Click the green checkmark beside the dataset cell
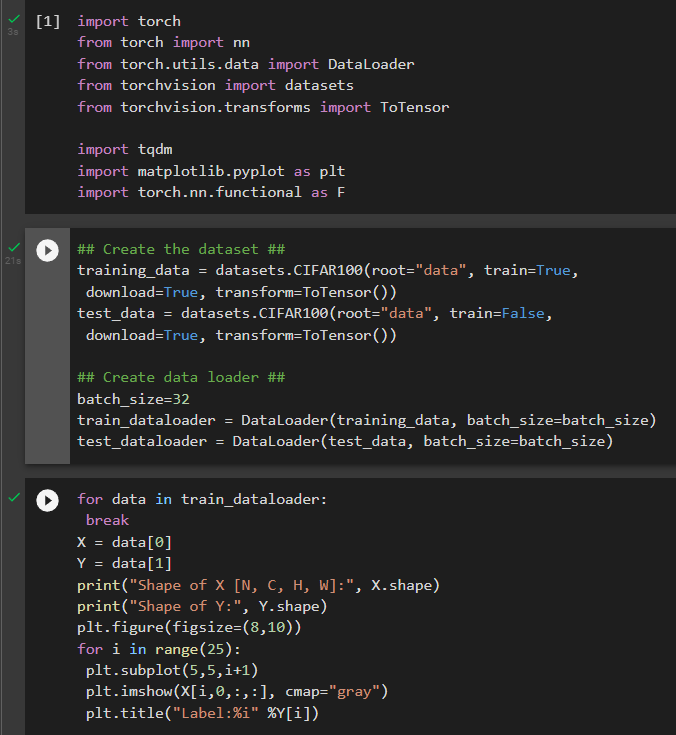The image size is (676, 735). pos(14,247)
